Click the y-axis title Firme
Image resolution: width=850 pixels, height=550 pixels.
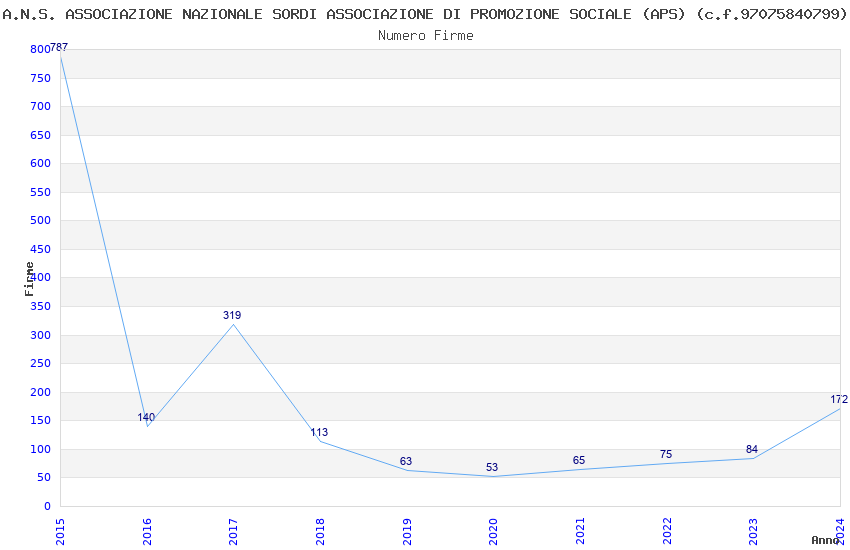coord(29,279)
